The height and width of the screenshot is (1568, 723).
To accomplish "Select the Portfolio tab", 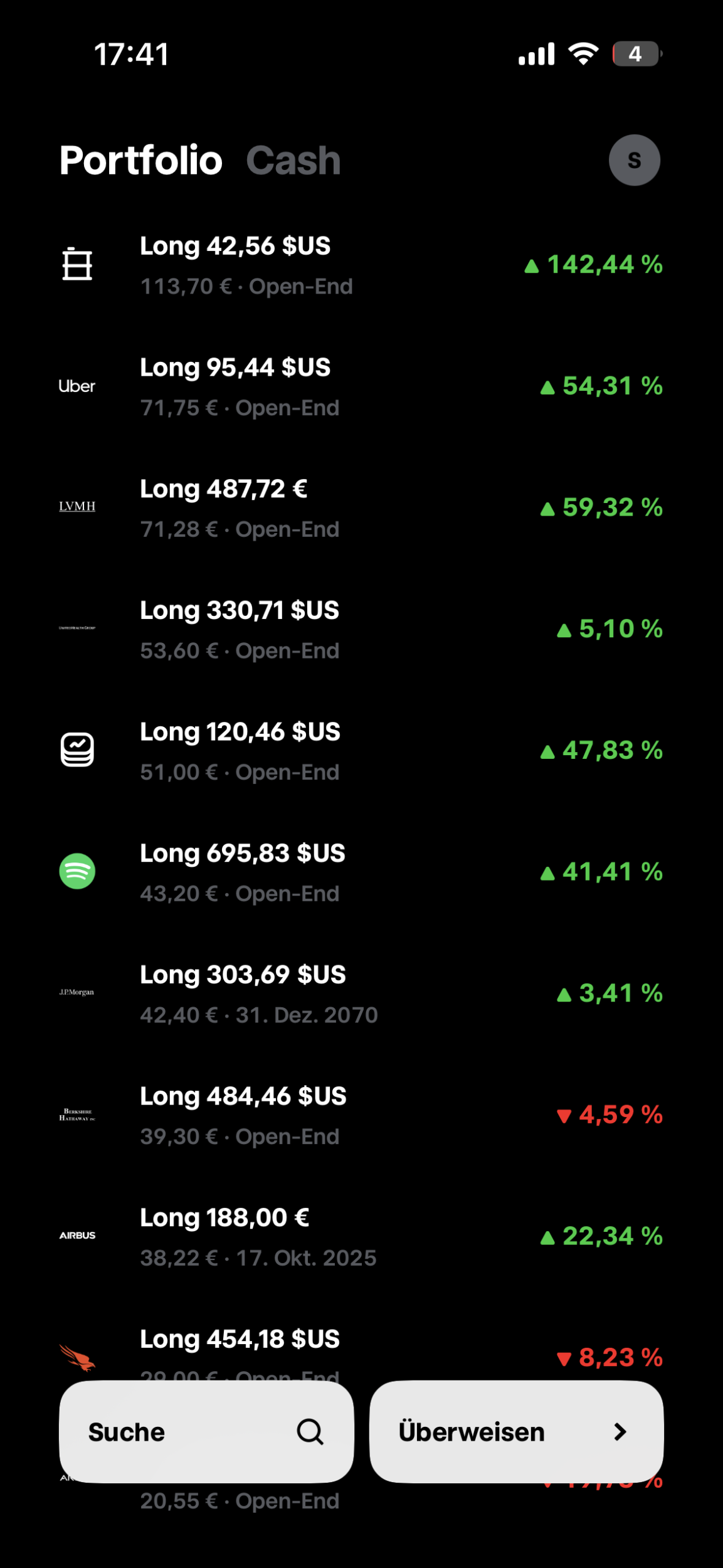I will coord(141,161).
